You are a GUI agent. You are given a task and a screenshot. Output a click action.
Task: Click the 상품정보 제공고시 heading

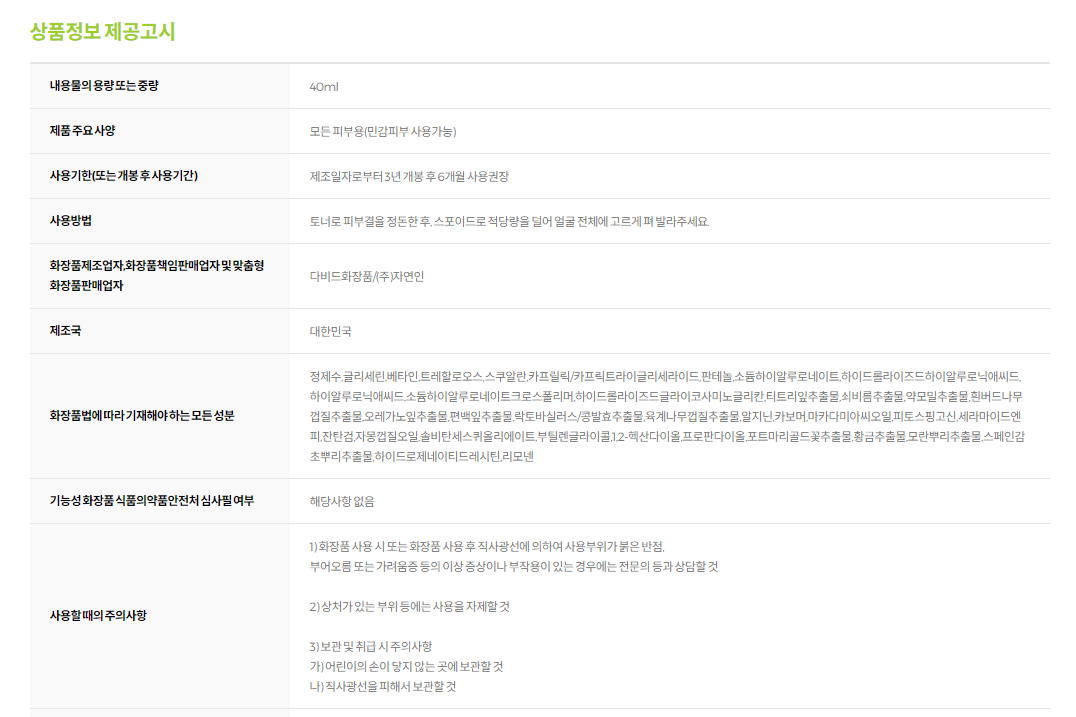102,31
